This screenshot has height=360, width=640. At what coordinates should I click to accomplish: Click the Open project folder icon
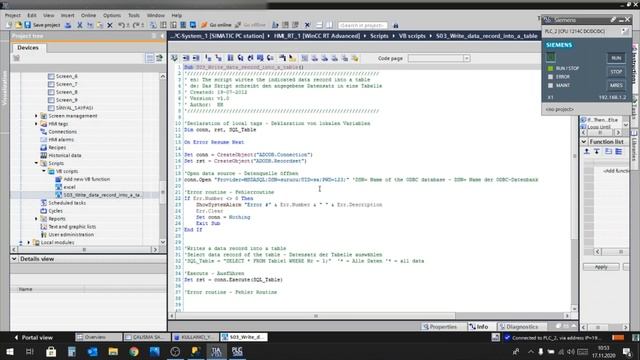point(18,25)
